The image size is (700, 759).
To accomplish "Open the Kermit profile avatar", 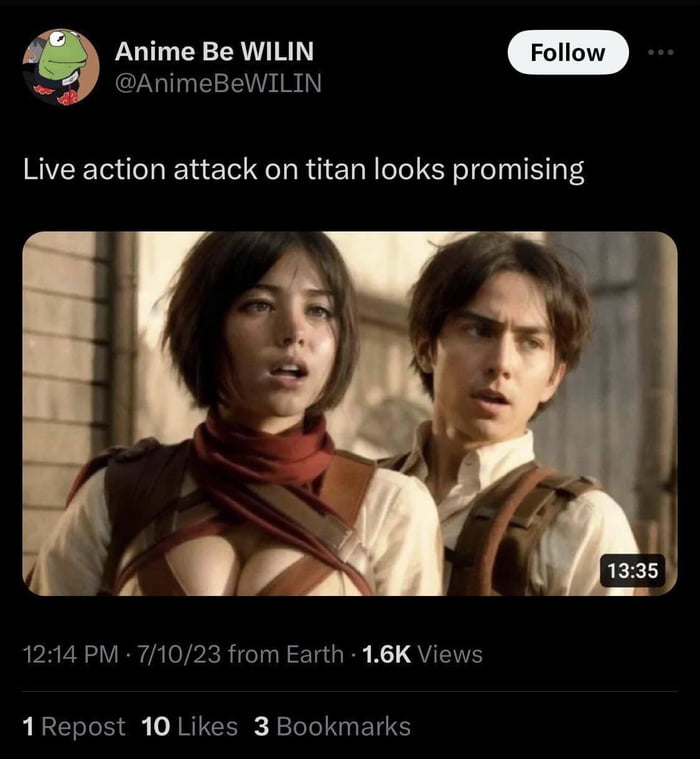I will point(61,67).
